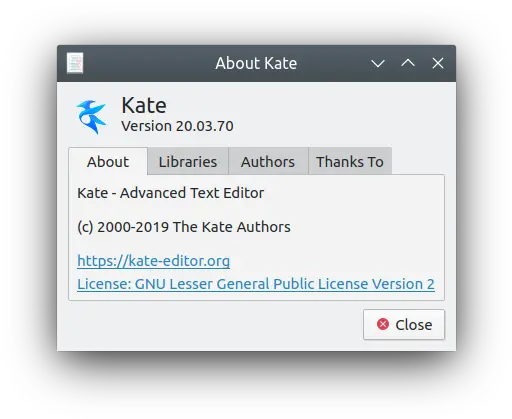Click the large Kate heading text
This screenshot has height=419, width=512.
pos(144,105)
